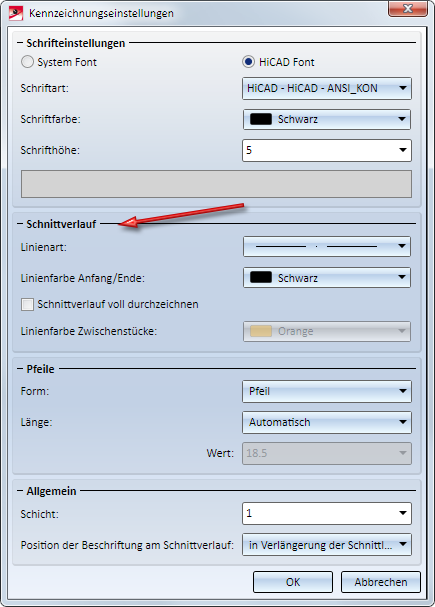Collapse the Schrifteinstellungen section

(20, 43)
